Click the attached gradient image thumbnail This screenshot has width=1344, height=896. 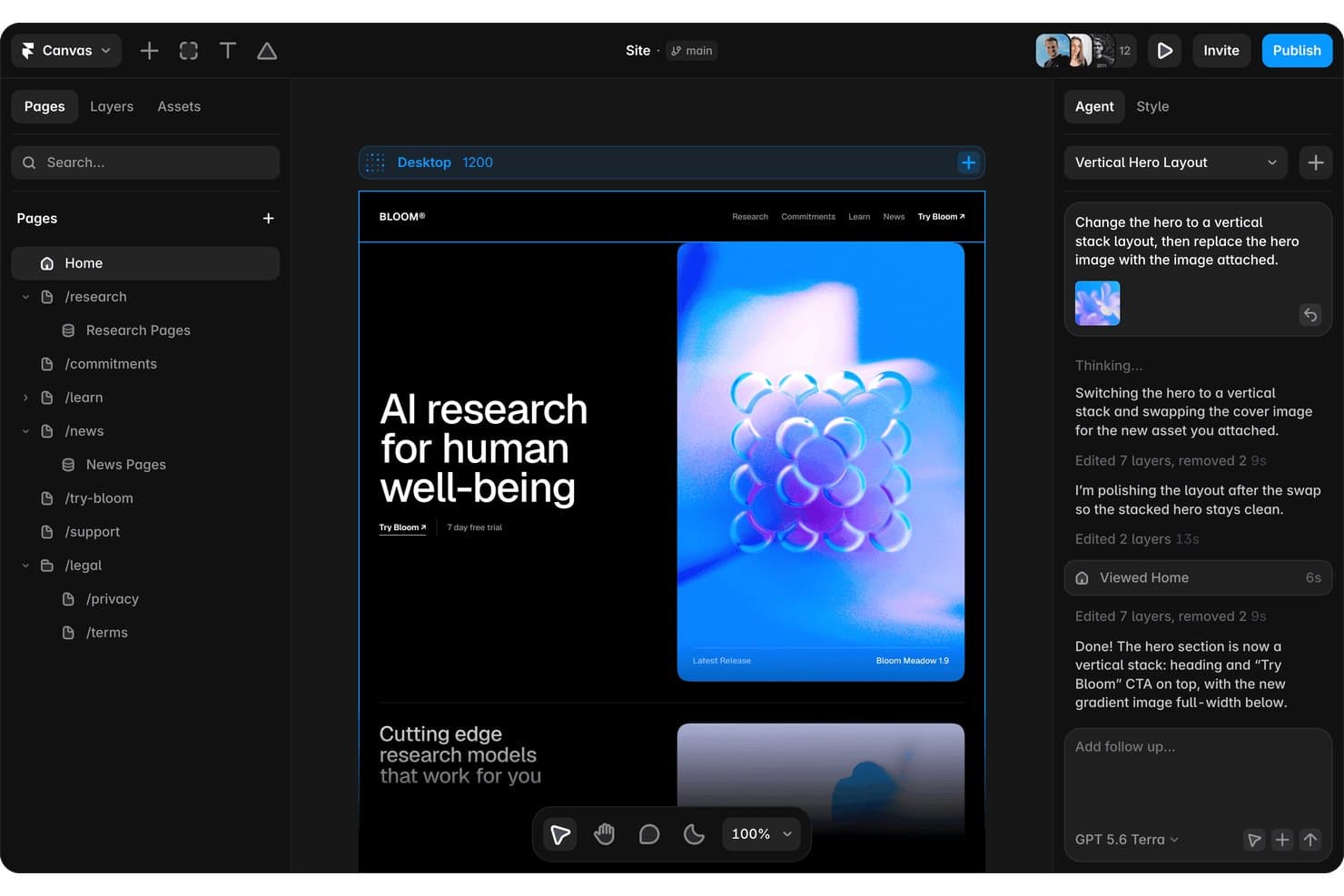(x=1097, y=303)
